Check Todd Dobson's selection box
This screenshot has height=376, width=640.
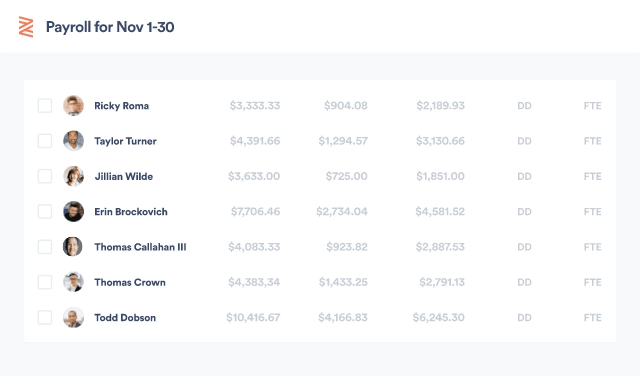pyautogui.click(x=45, y=317)
